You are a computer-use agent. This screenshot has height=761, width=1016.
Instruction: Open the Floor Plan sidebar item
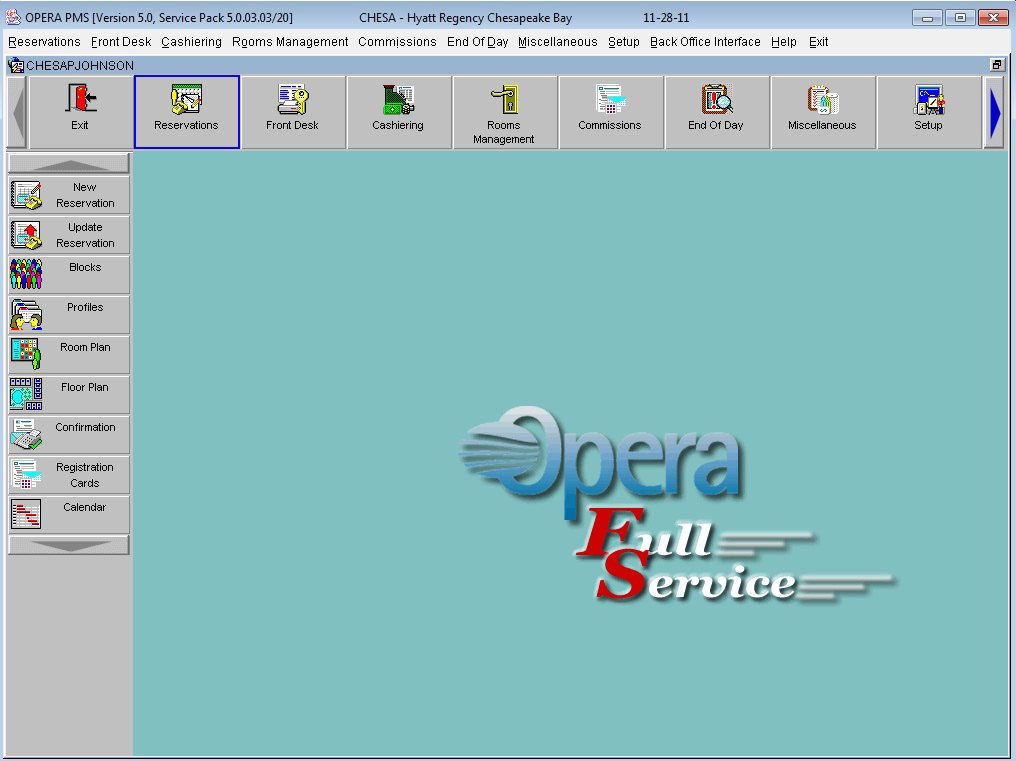[69, 395]
